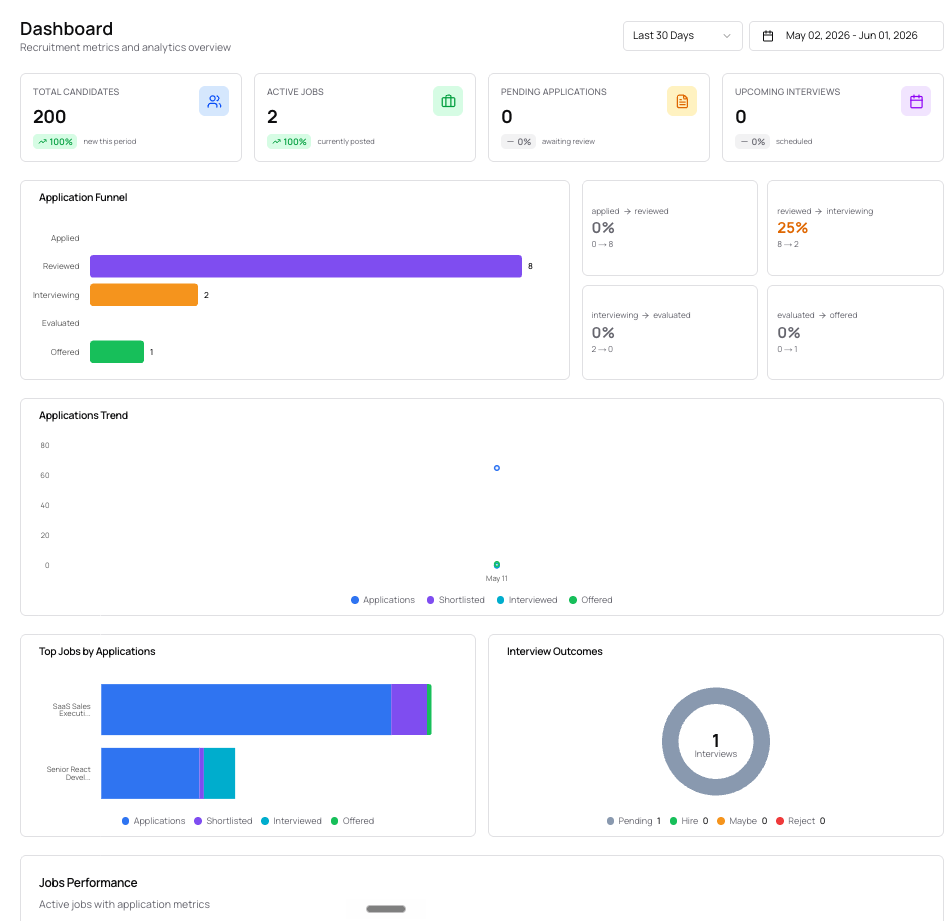Toggle Shortlisted legend in Top Jobs chart

tap(223, 821)
